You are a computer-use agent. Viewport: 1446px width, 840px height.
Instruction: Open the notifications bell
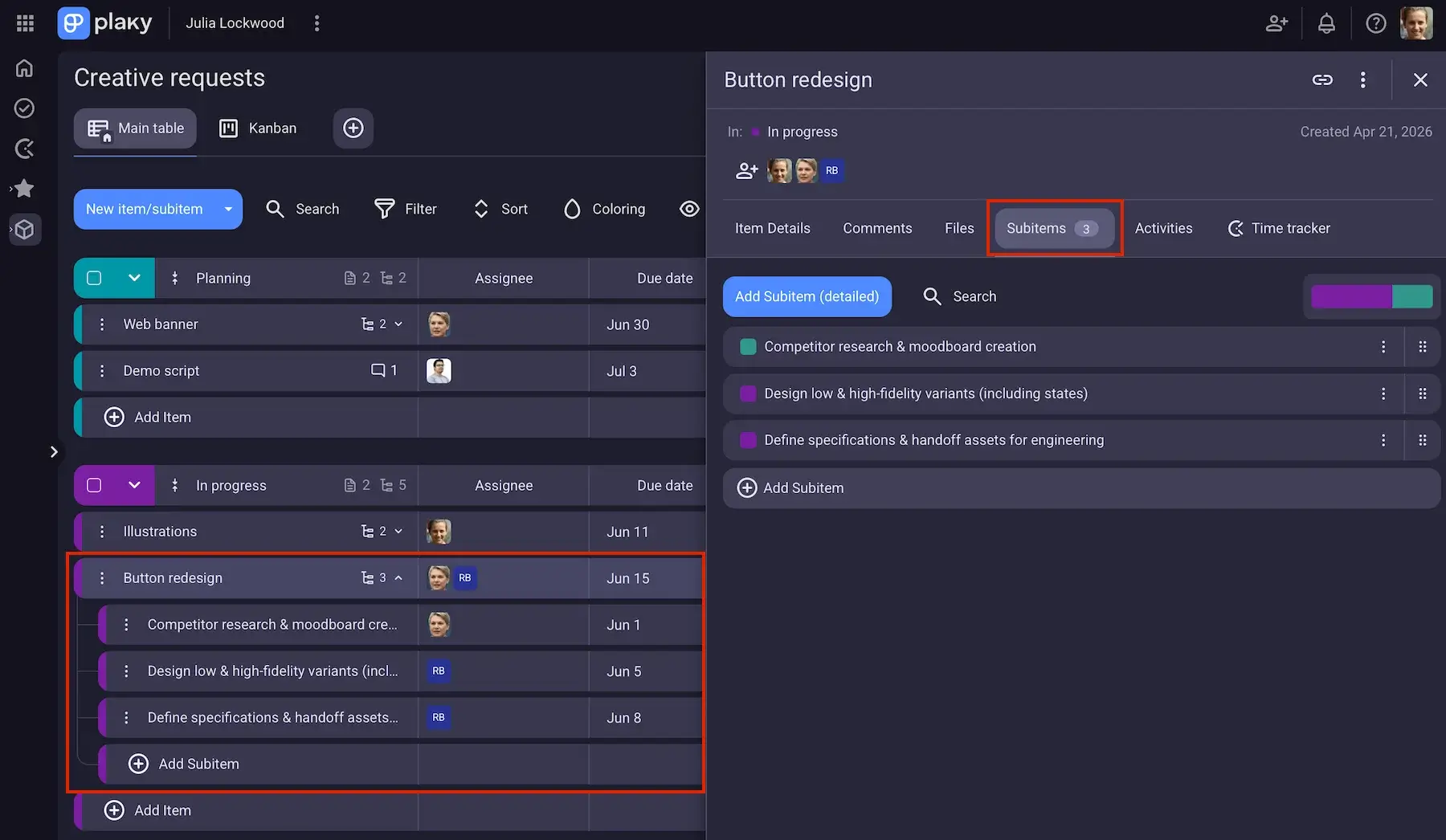(1326, 23)
